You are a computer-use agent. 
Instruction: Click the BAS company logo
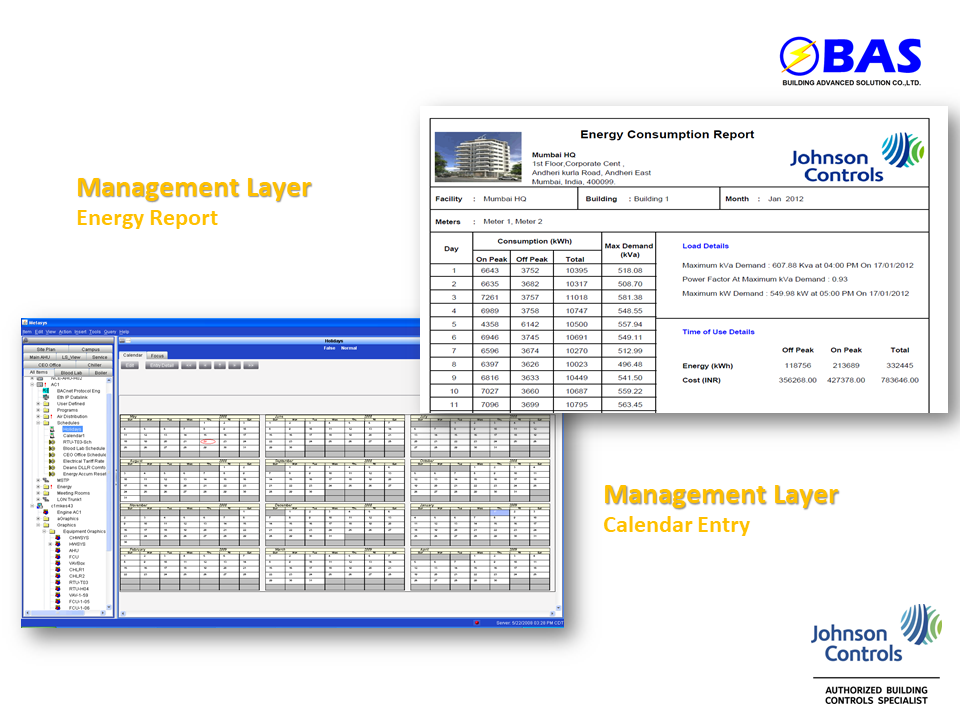851,62
